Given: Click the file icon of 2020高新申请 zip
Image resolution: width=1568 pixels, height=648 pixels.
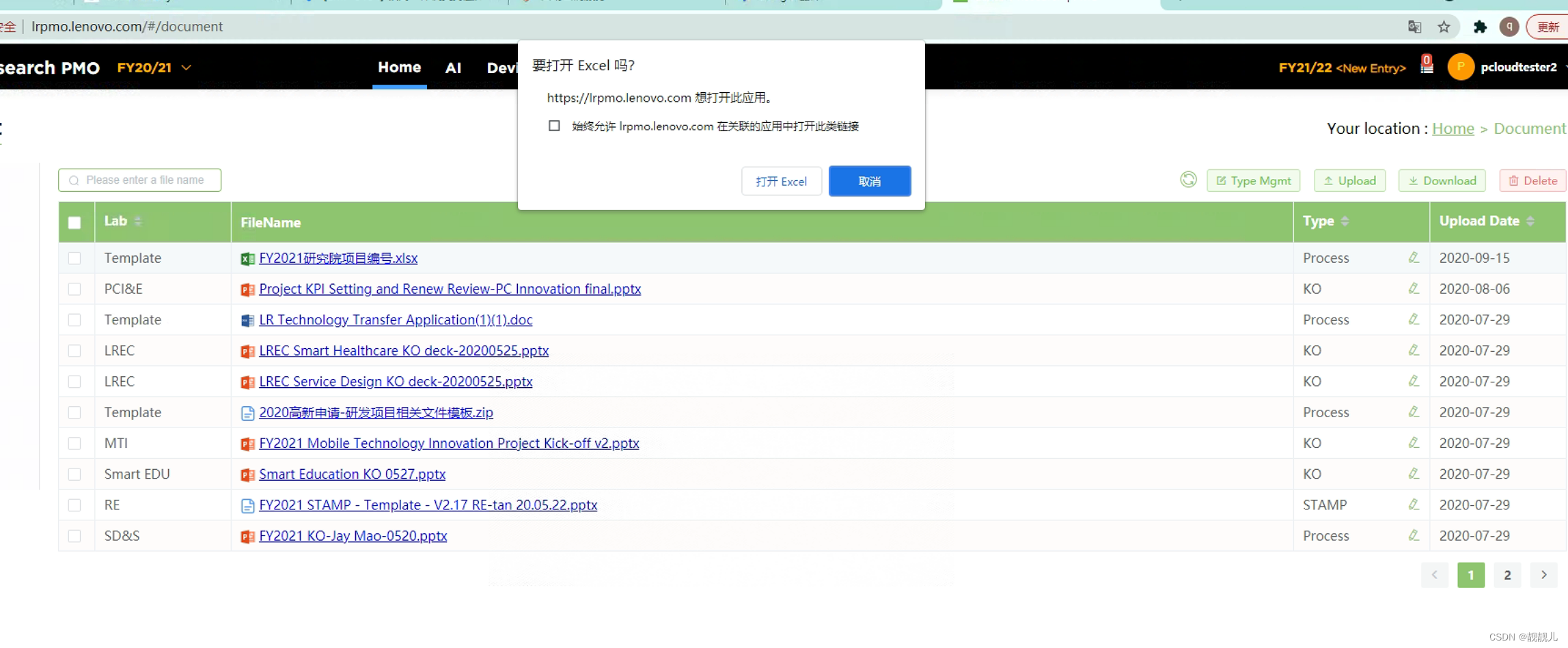Looking at the screenshot, I should point(247,413).
